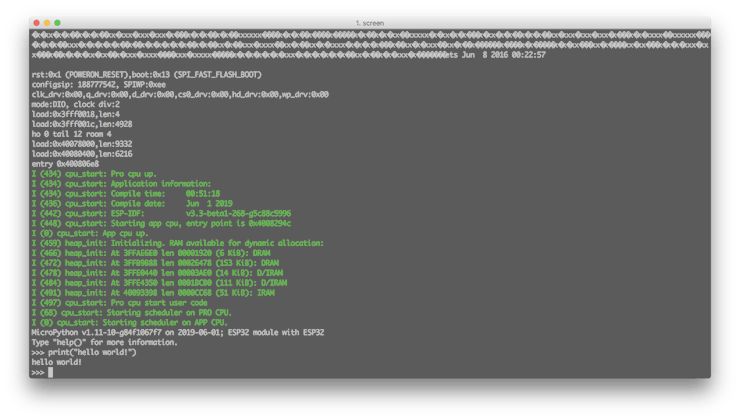Screen dimensions: 740x420
Task: Click the 'hello world!' output line
Action: (x=56, y=362)
